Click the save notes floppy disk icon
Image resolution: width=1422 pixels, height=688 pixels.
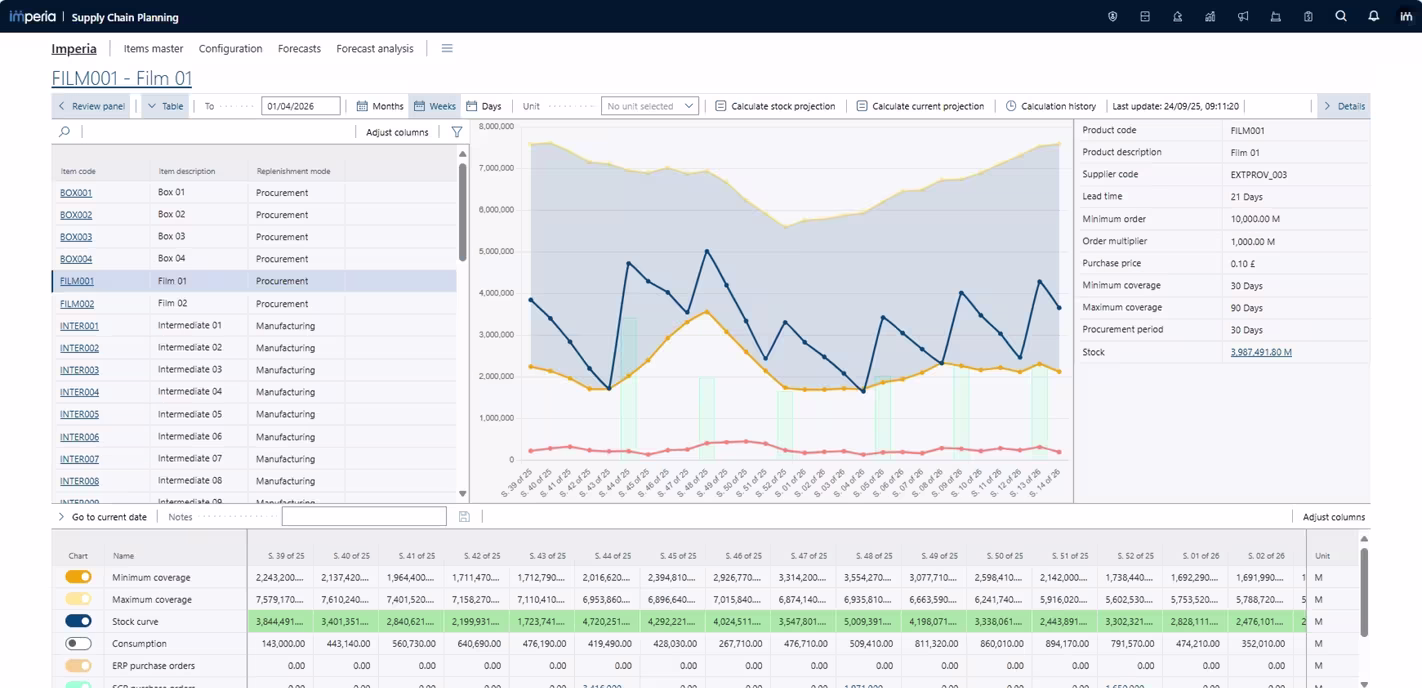(x=464, y=517)
